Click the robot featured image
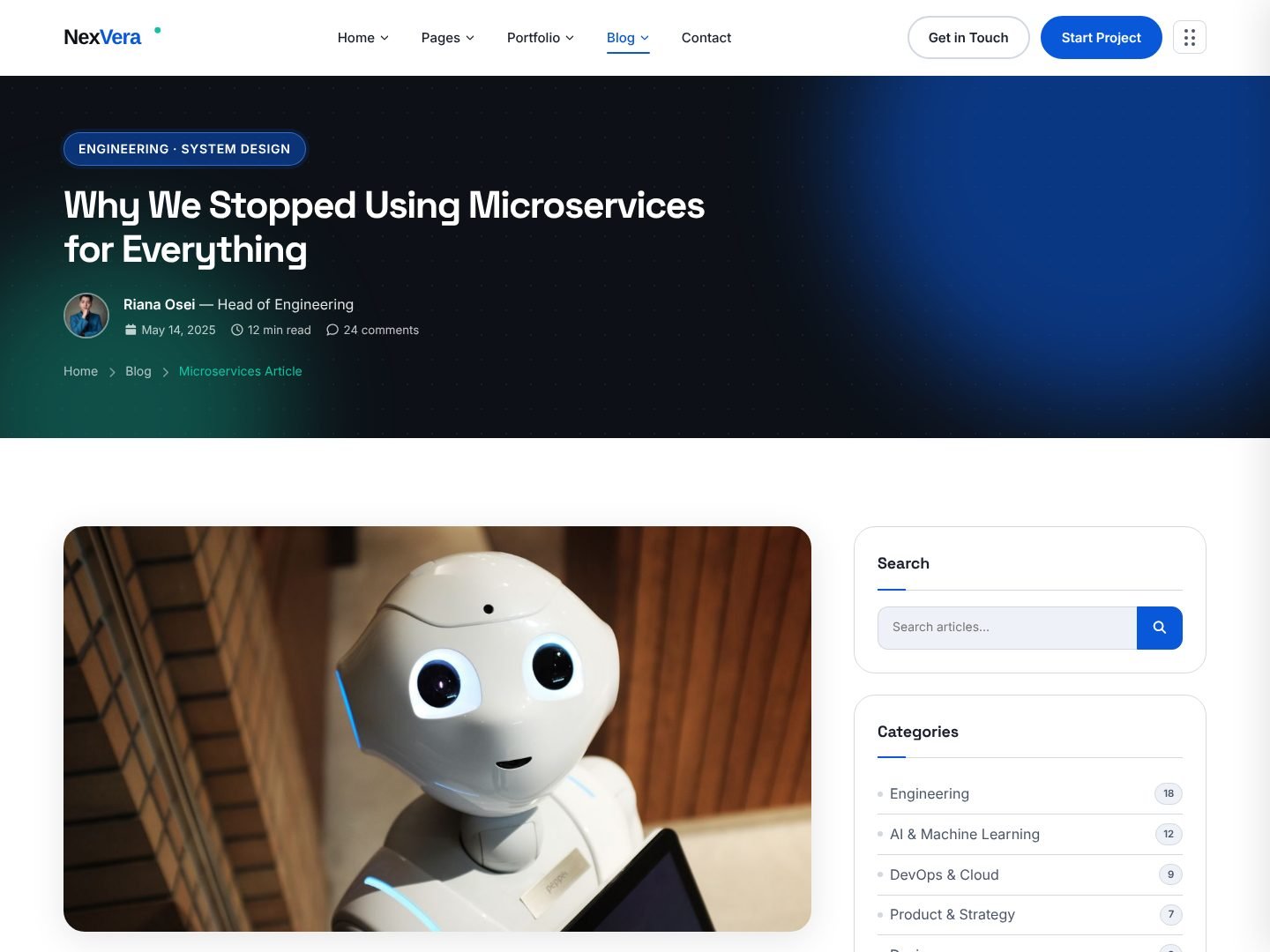1270x952 pixels. click(437, 729)
